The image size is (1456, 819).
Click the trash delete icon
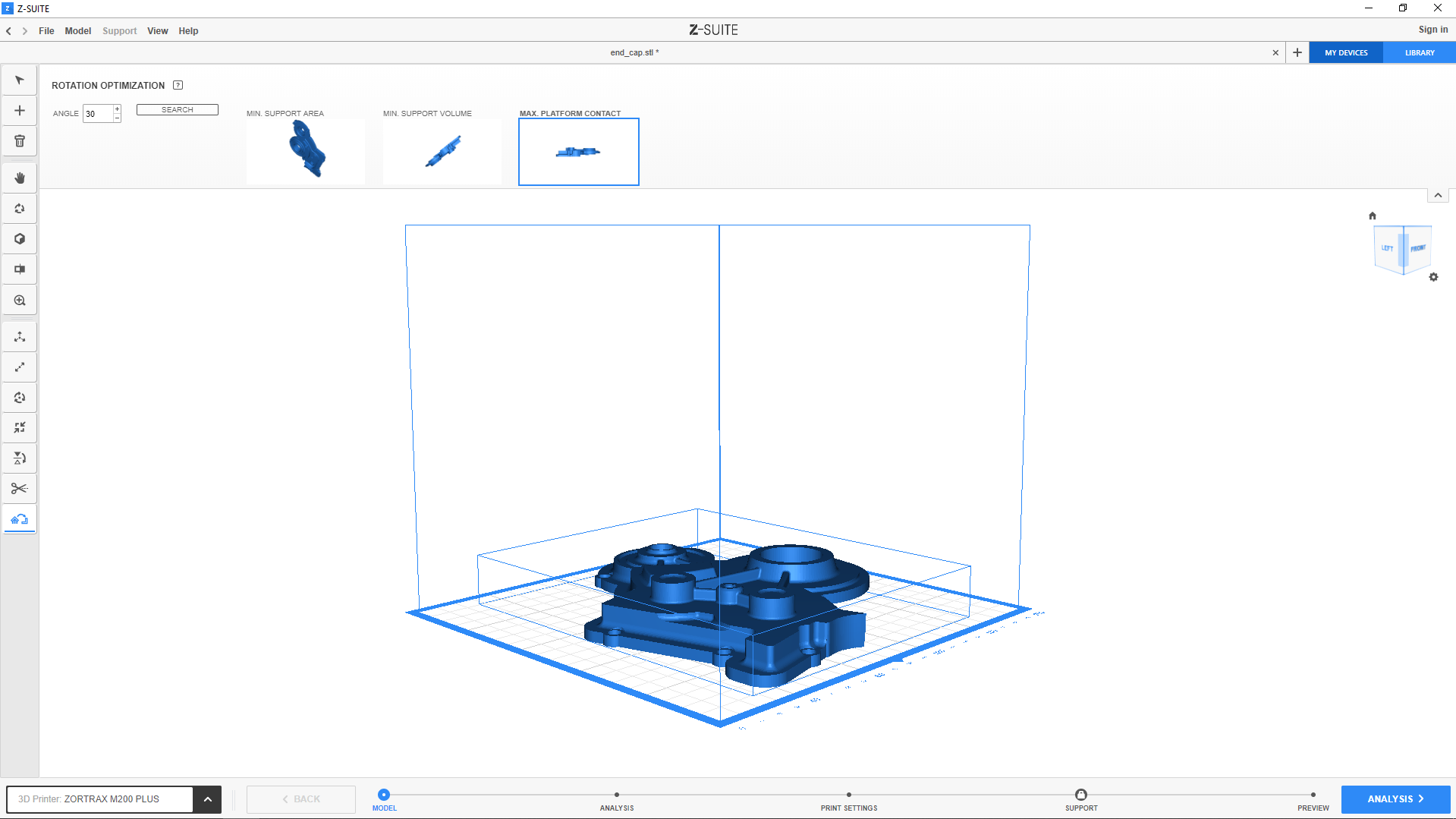click(x=20, y=141)
